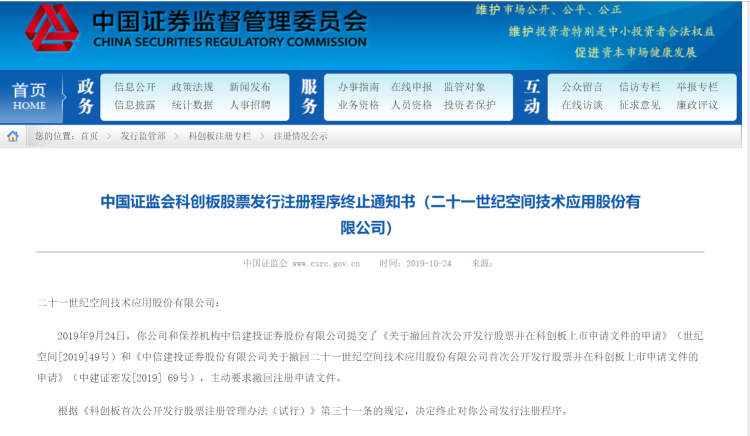The image size is (750, 436).
Task: Open 在线访谈 menu item
Action: [582, 105]
